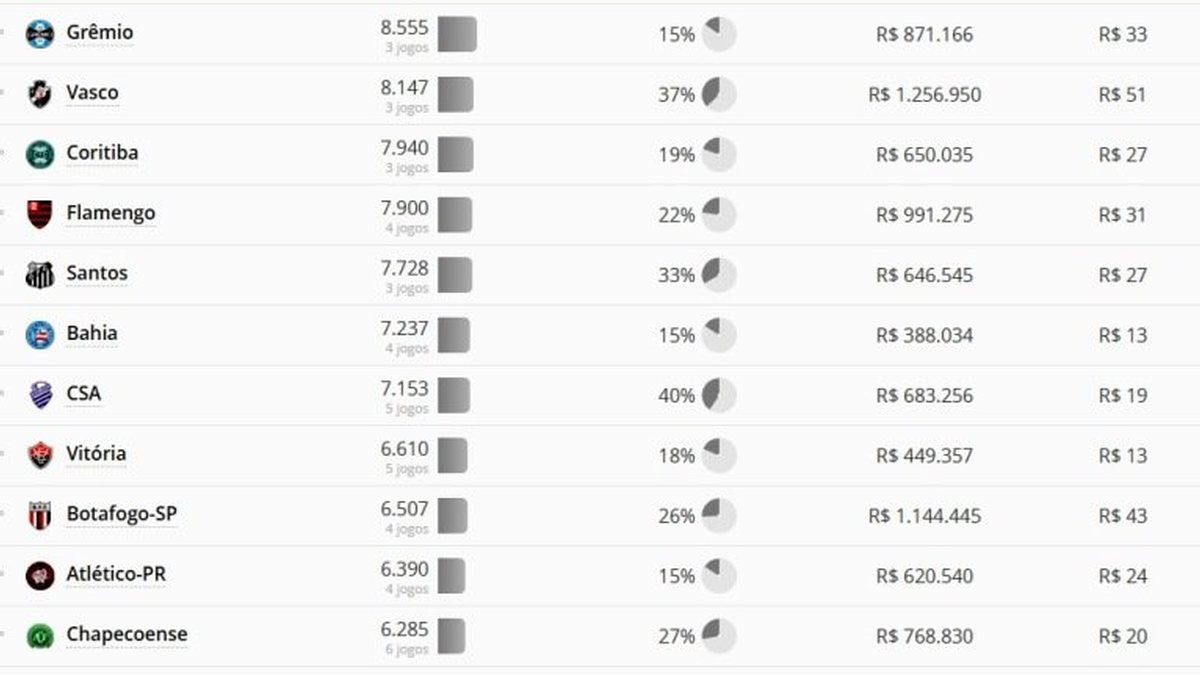Click Bahia's 15% occupancy pie chart
This screenshot has width=1200, height=675.
719,334
